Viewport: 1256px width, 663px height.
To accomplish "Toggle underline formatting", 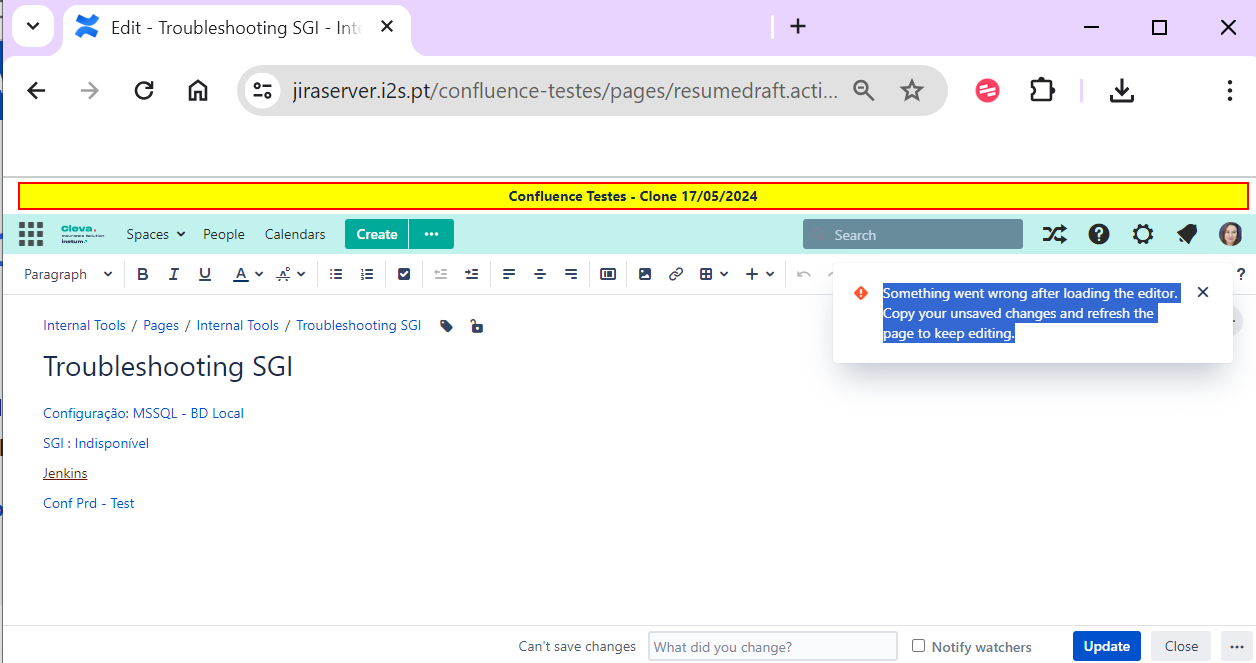I will [x=205, y=274].
